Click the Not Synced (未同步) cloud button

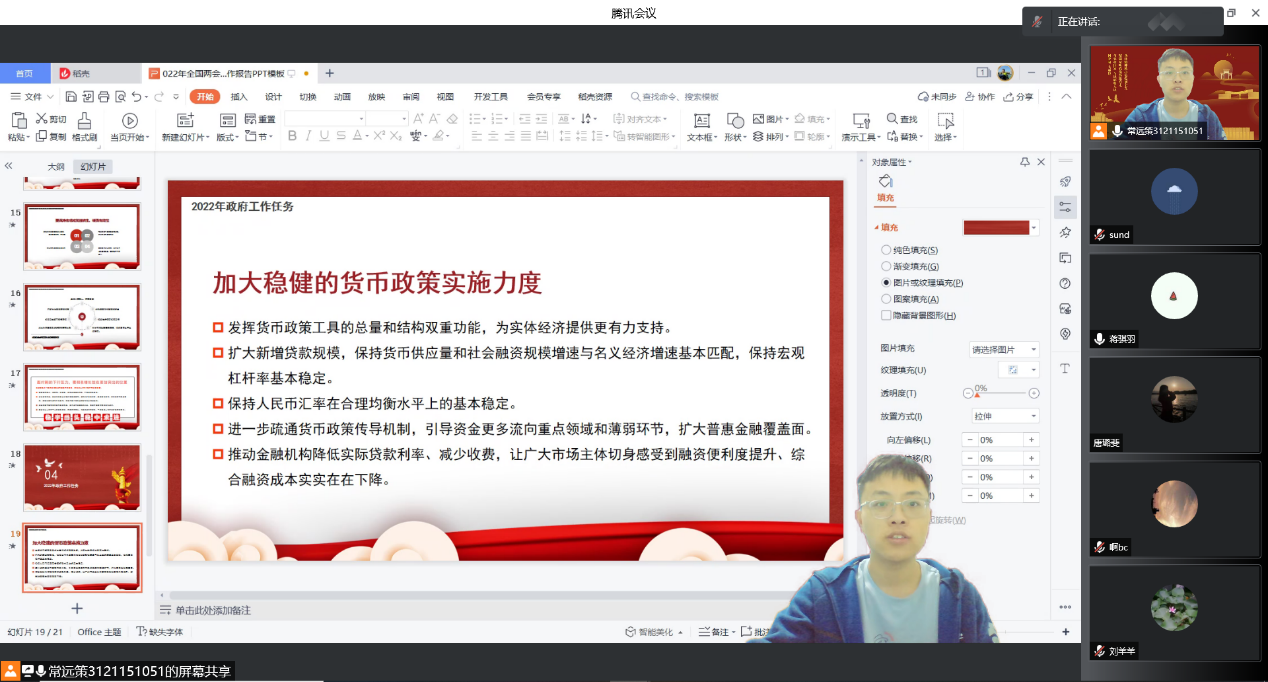(937, 97)
